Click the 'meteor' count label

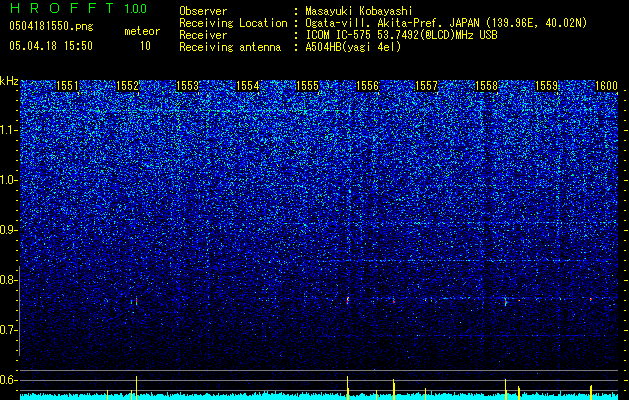coord(142,31)
